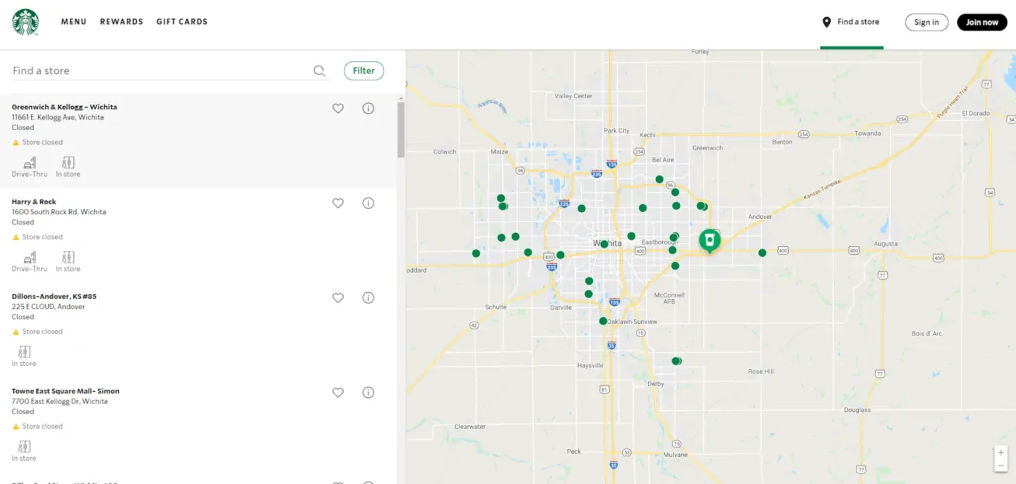The image size is (1016, 484).
Task: Open the GIFT CARDS page
Action: (182, 22)
